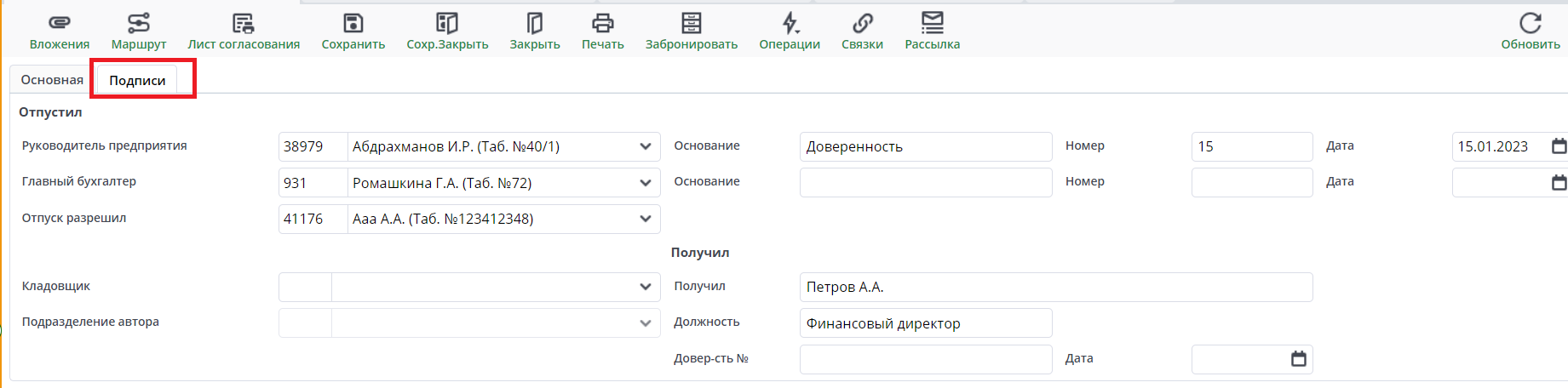The image size is (1568, 388).
Task: Expand the Кладовщик dropdown
Action: tap(645, 288)
